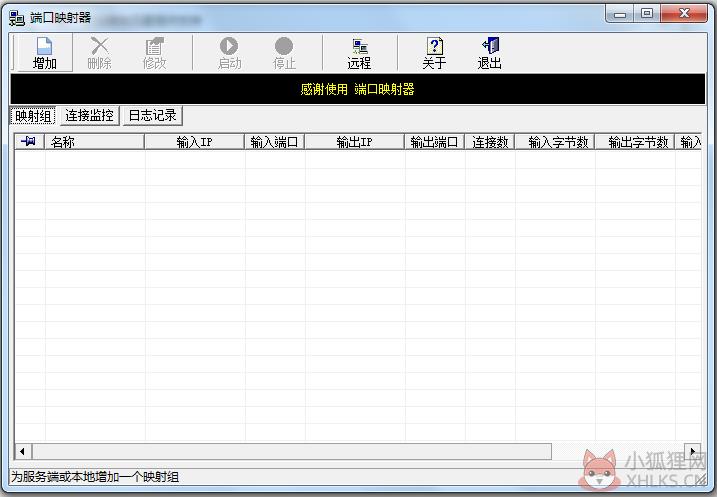Click the 感谢使用 端口映射器 banner text
The height and width of the screenshot is (497, 717).
(x=358, y=89)
